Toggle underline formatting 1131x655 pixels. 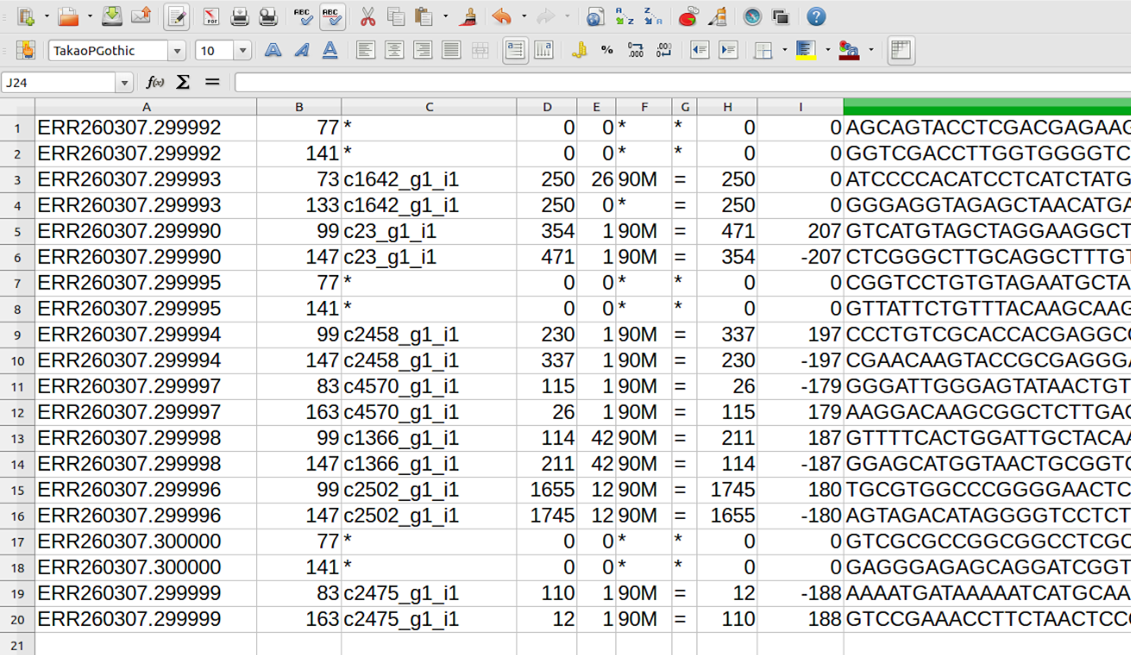pos(330,50)
